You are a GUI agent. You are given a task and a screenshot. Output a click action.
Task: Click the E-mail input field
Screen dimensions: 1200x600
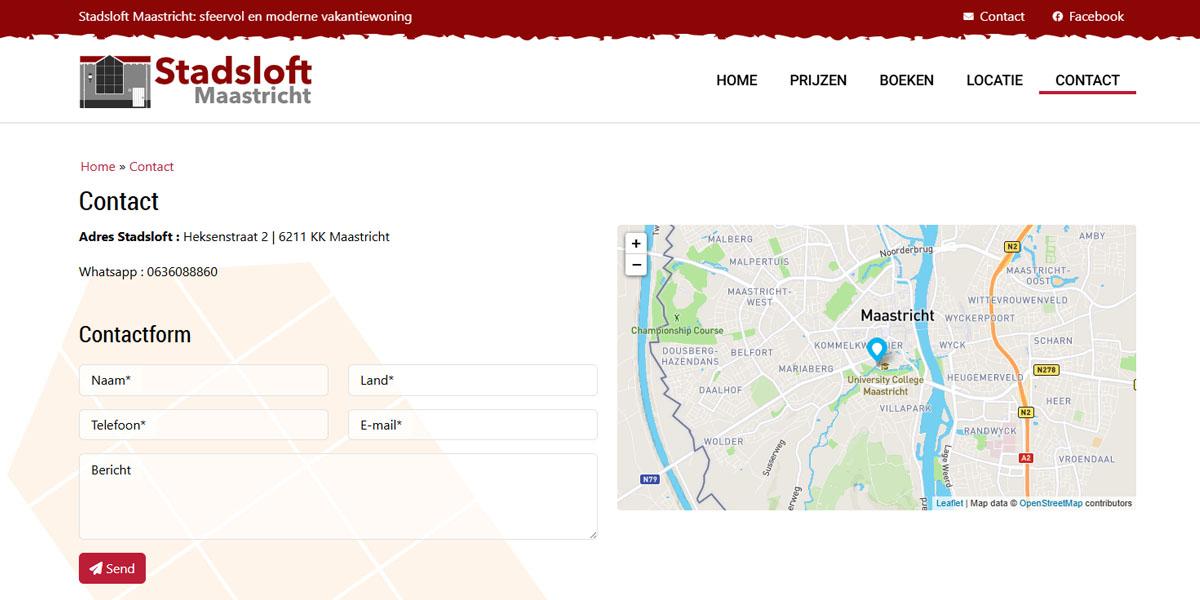click(x=472, y=425)
